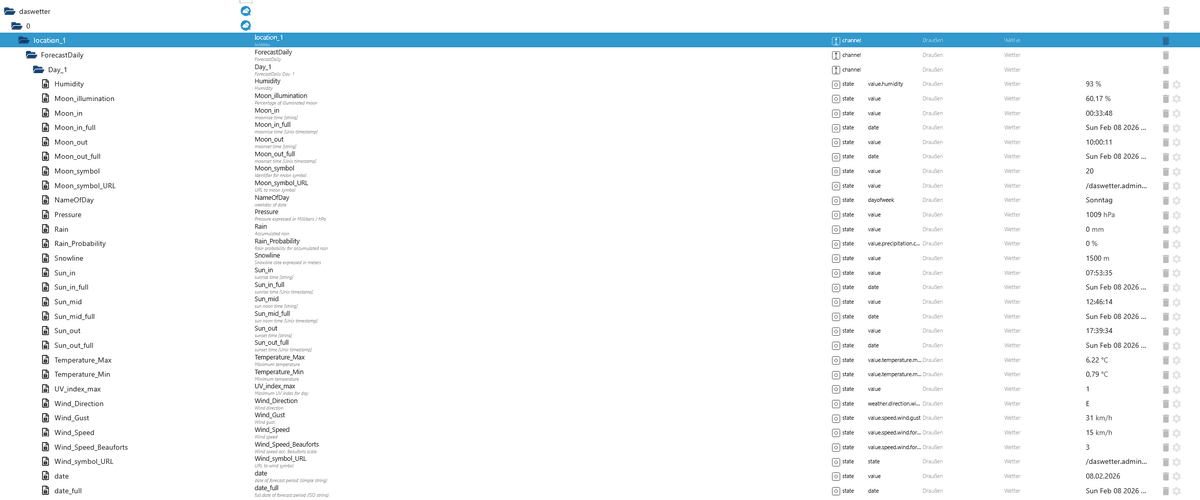Open custom settings for the date state
The height and width of the screenshot is (500, 1200).
[x=1177, y=476]
